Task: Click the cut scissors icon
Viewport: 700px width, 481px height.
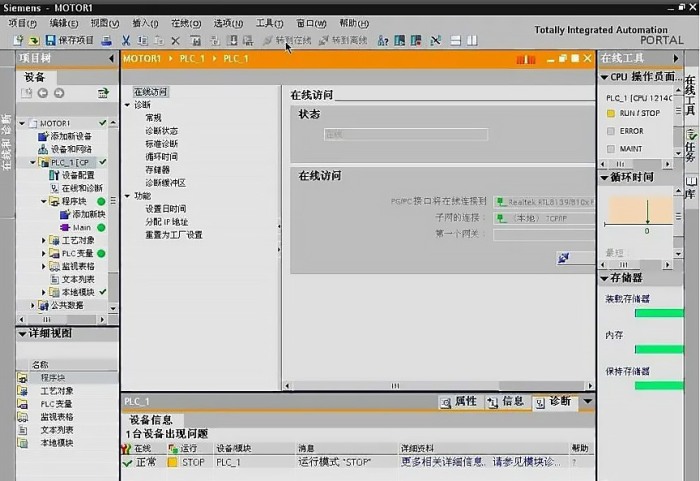Action: 126,41
